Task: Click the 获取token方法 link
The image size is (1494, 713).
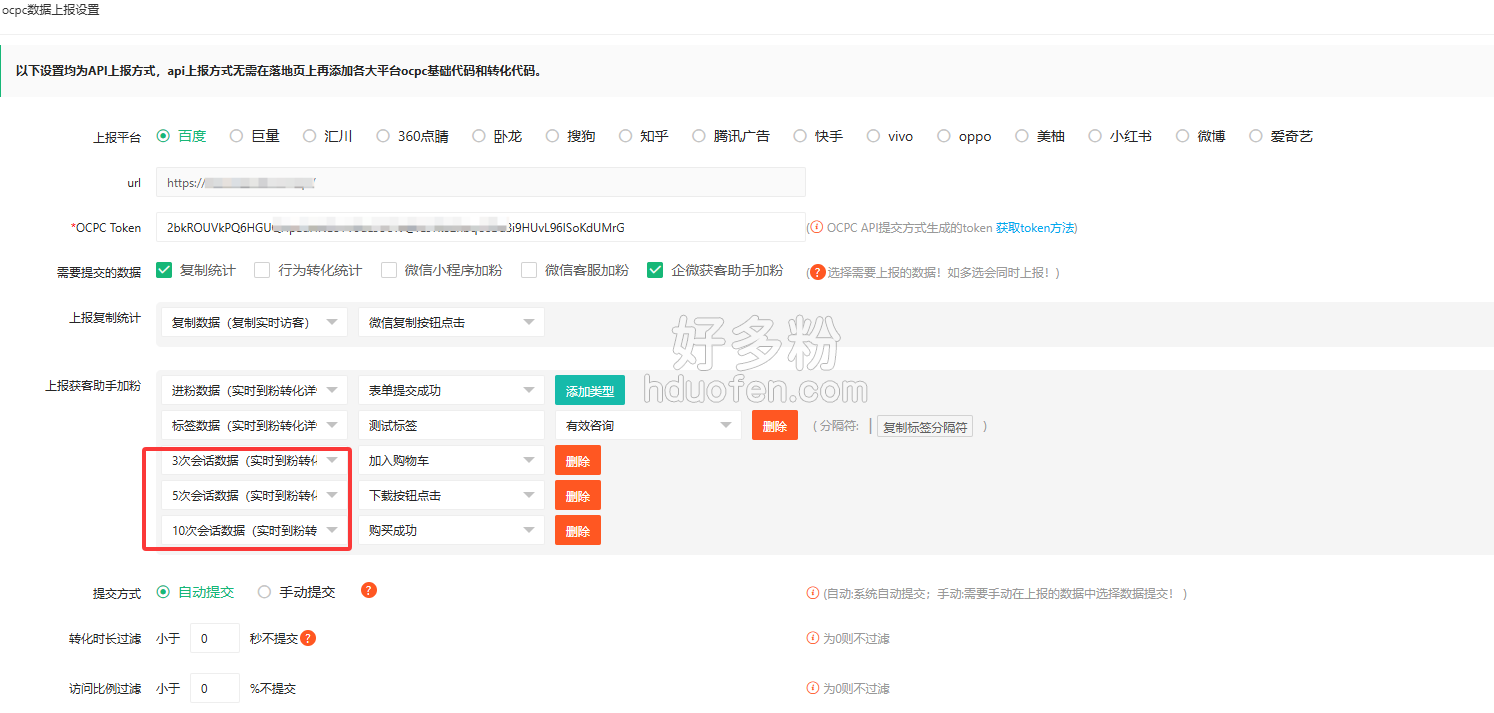Action: click(x=1036, y=228)
